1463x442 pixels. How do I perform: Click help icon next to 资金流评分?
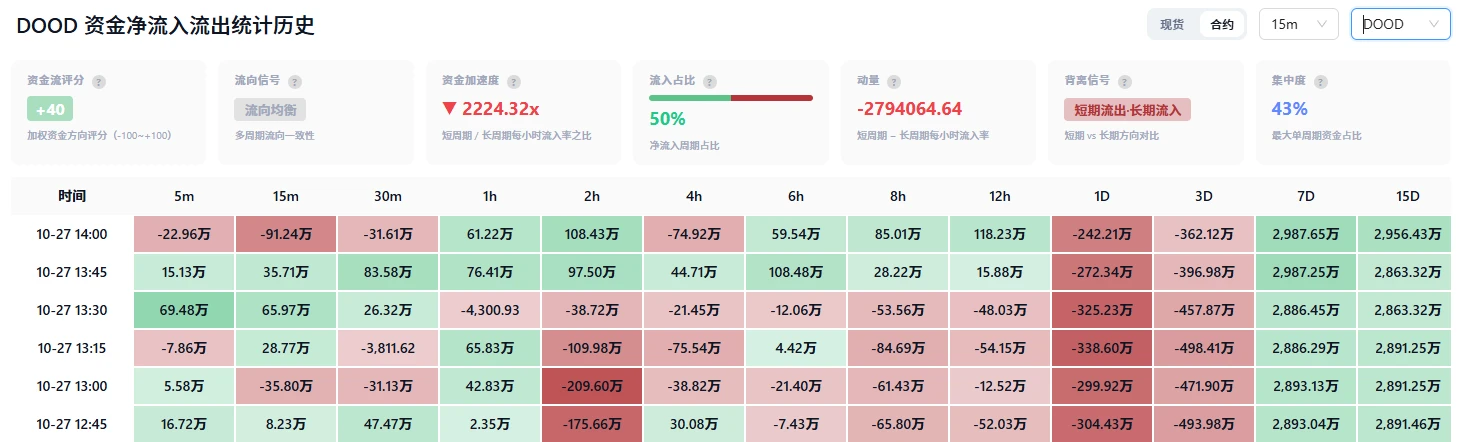[99, 81]
